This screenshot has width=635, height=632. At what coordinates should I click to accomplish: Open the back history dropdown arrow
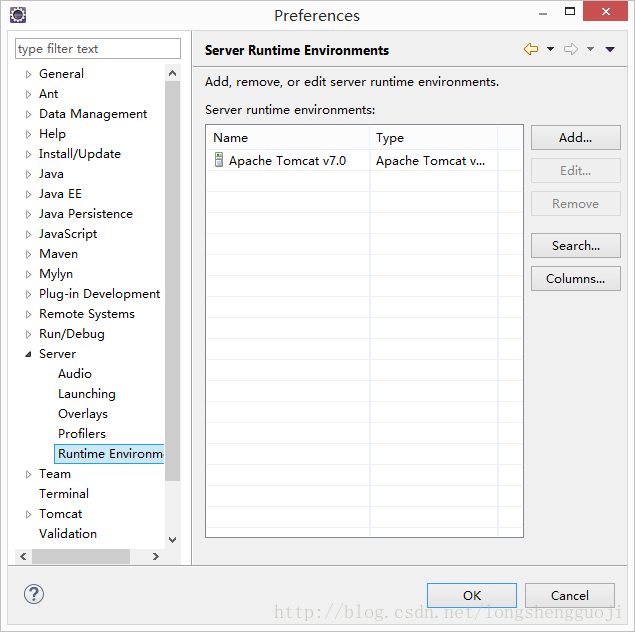[x=550, y=49]
